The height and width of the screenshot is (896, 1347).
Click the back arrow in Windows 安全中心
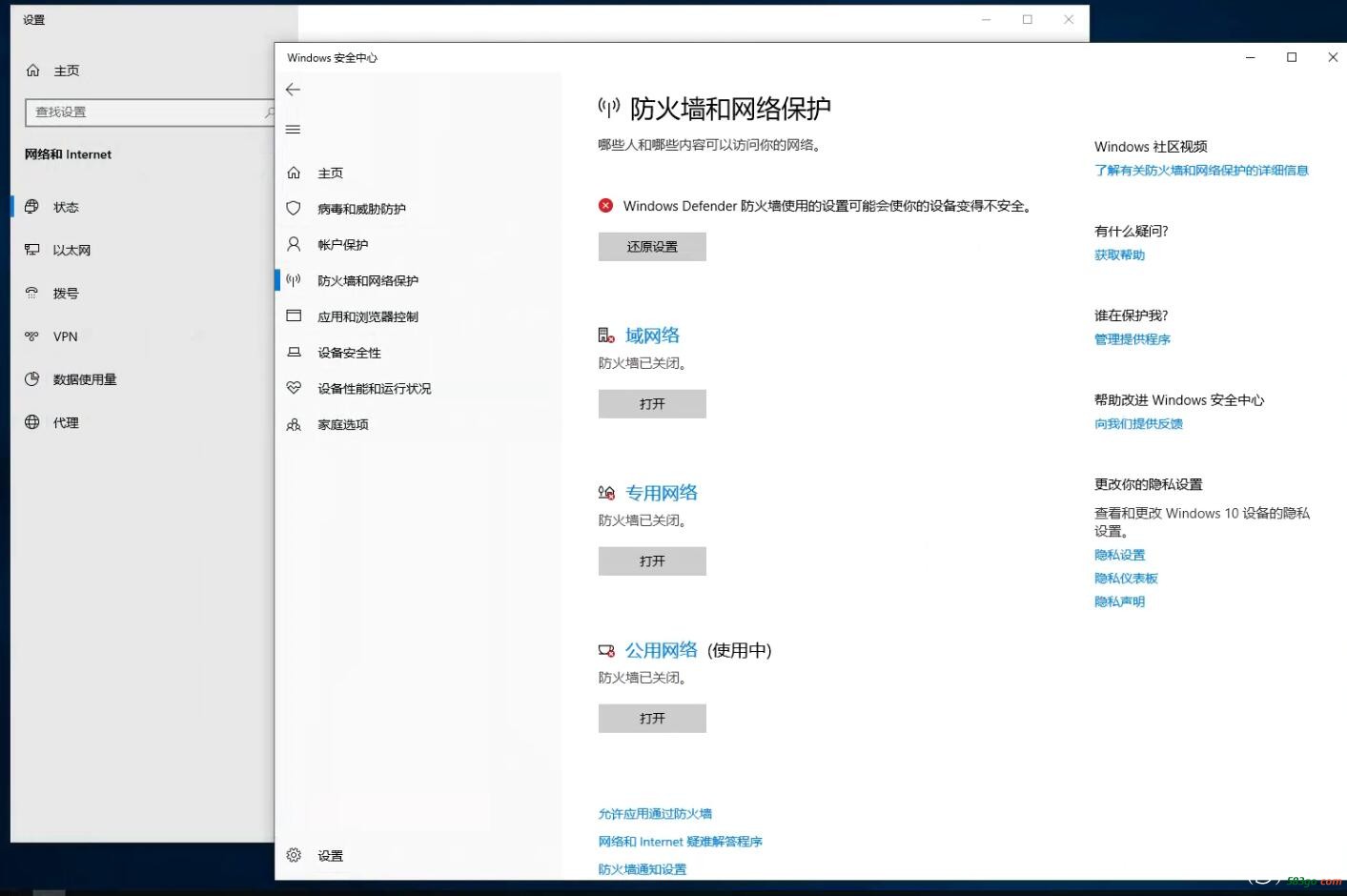(294, 90)
